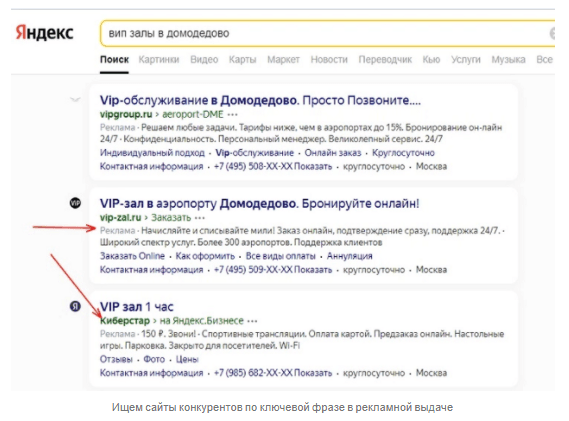Expand the chevron left of first ad result
The height and width of the screenshot is (421, 569).
pyautogui.click(x=75, y=99)
